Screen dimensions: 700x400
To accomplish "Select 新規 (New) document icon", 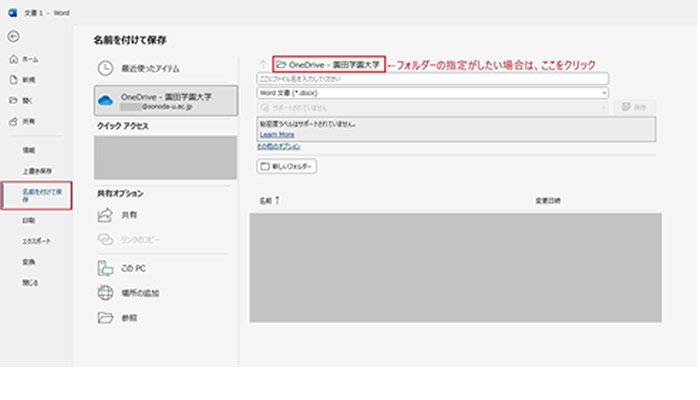I will coord(13,79).
